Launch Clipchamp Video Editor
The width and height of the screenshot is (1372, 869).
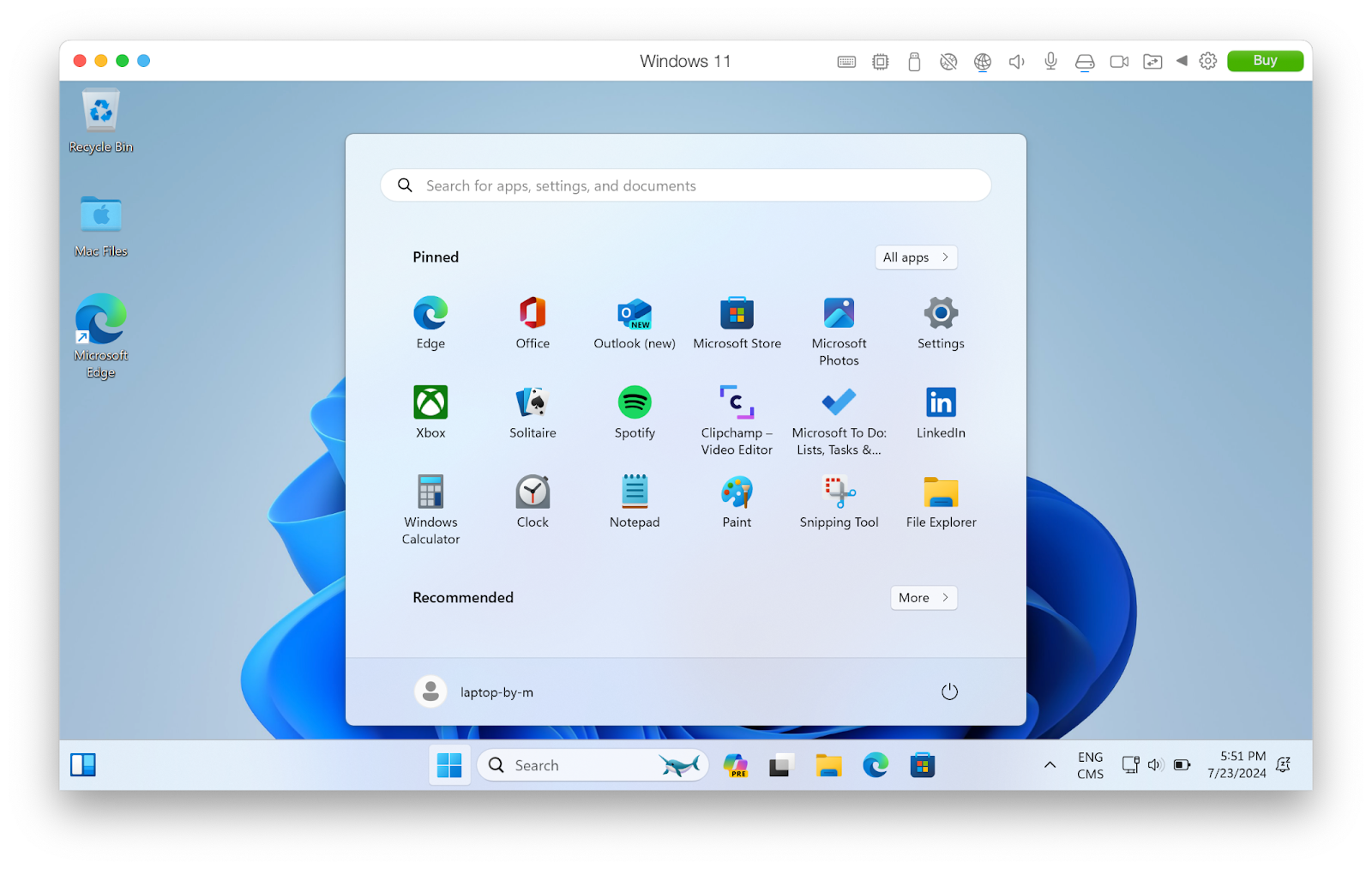coord(736,403)
